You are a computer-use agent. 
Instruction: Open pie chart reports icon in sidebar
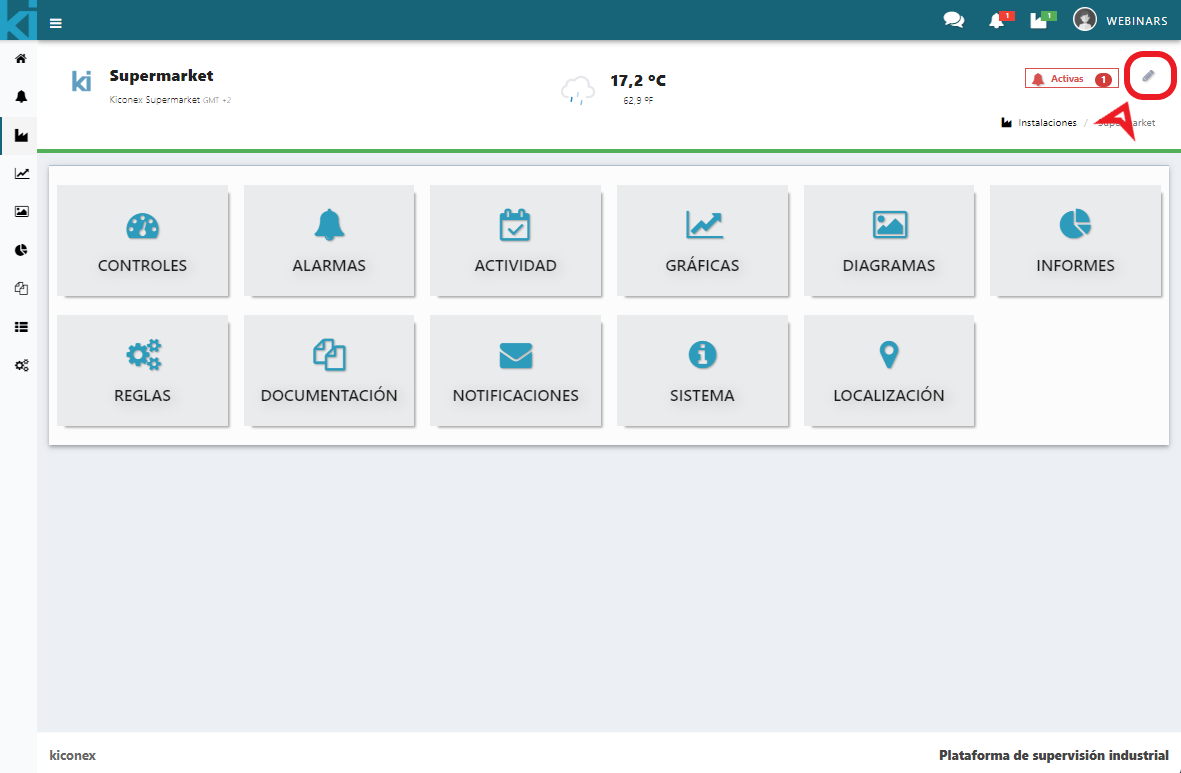20,250
